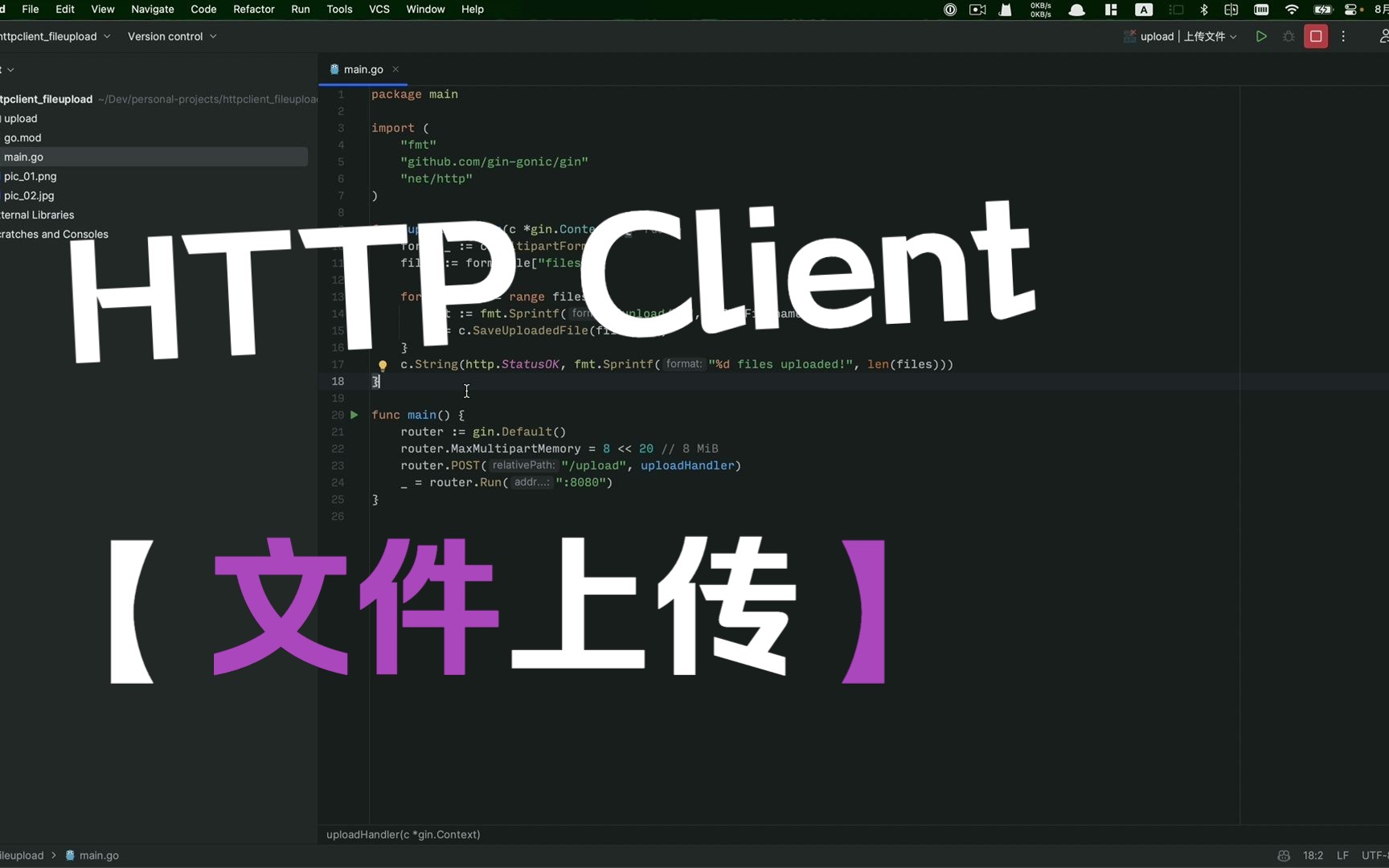The image size is (1389, 868).
Task: Click the battery status in the menu bar
Action: [1323, 10]
